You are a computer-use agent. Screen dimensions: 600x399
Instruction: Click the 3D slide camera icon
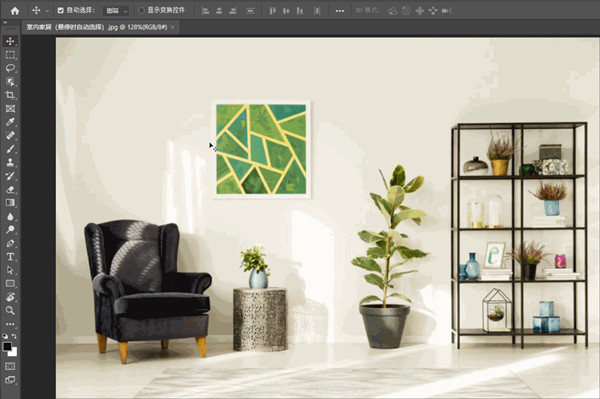[x=433, y=11]
